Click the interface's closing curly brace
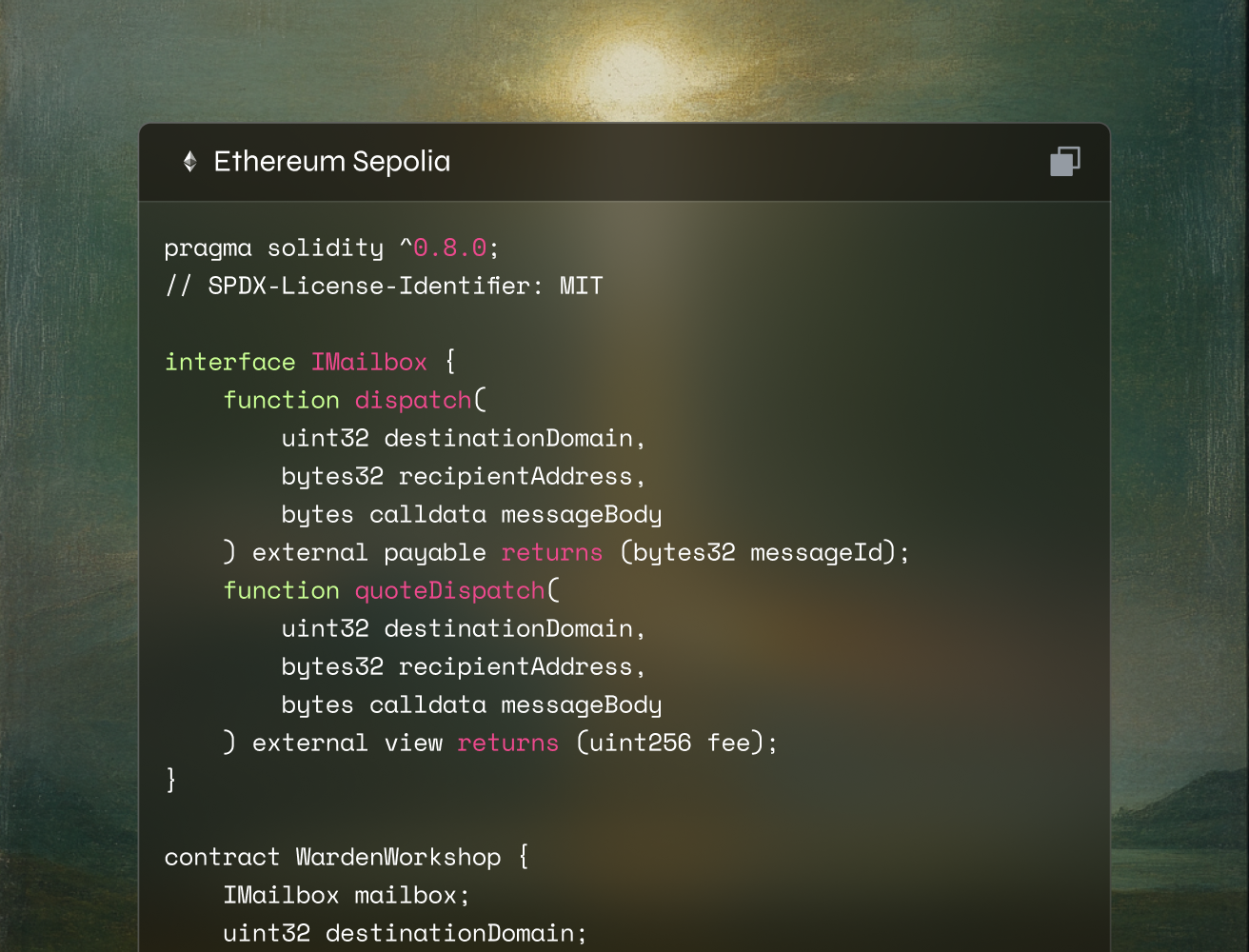 coord(171,780)
